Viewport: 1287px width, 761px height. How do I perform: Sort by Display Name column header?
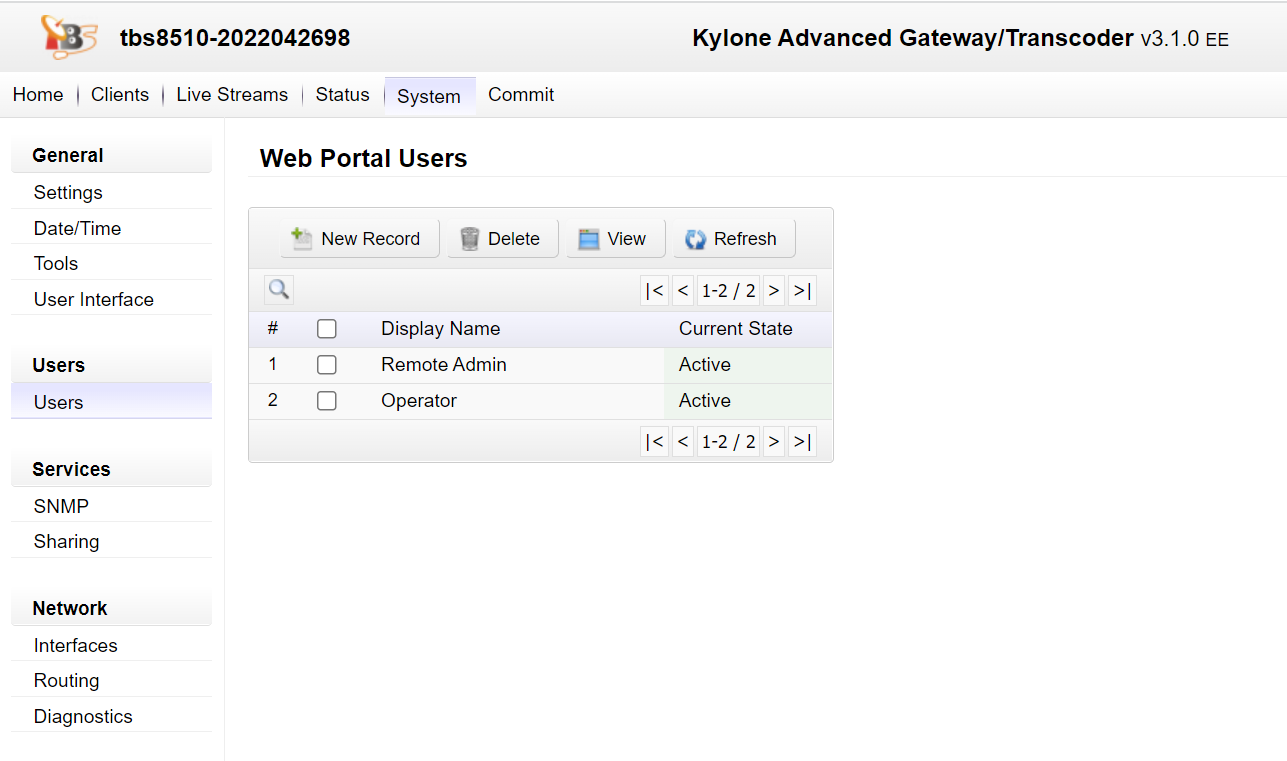tap(440, 329)
